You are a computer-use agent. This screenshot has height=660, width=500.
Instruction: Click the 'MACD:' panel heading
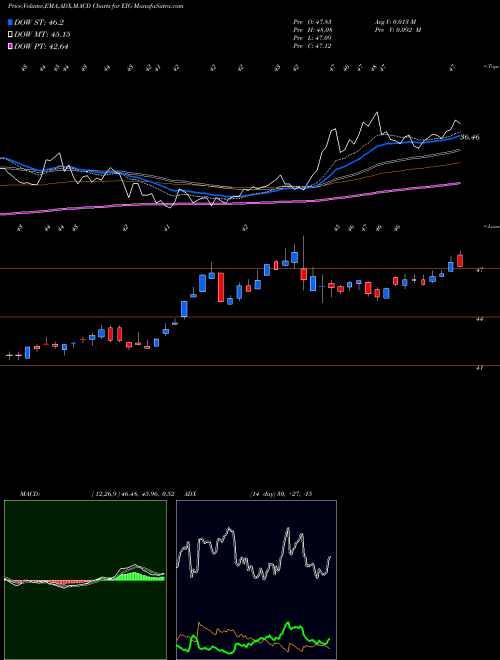[x=29, y=494]
